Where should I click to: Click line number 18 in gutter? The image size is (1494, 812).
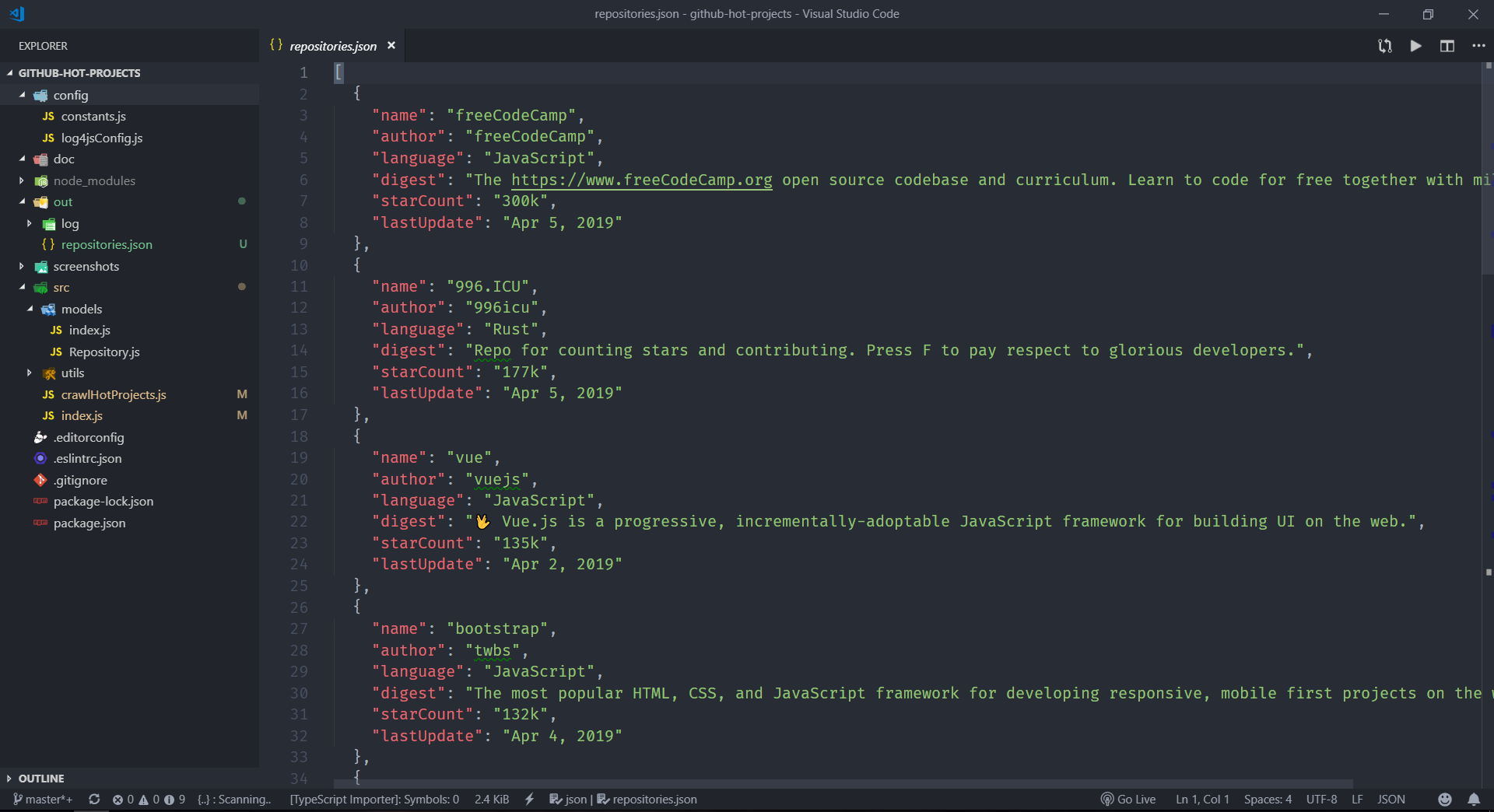pyautogui.click(x=300, y=436)
